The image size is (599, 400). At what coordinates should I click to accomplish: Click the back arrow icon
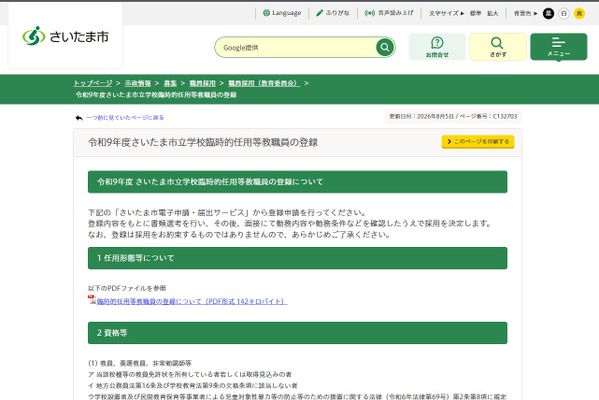click(79, 118)
